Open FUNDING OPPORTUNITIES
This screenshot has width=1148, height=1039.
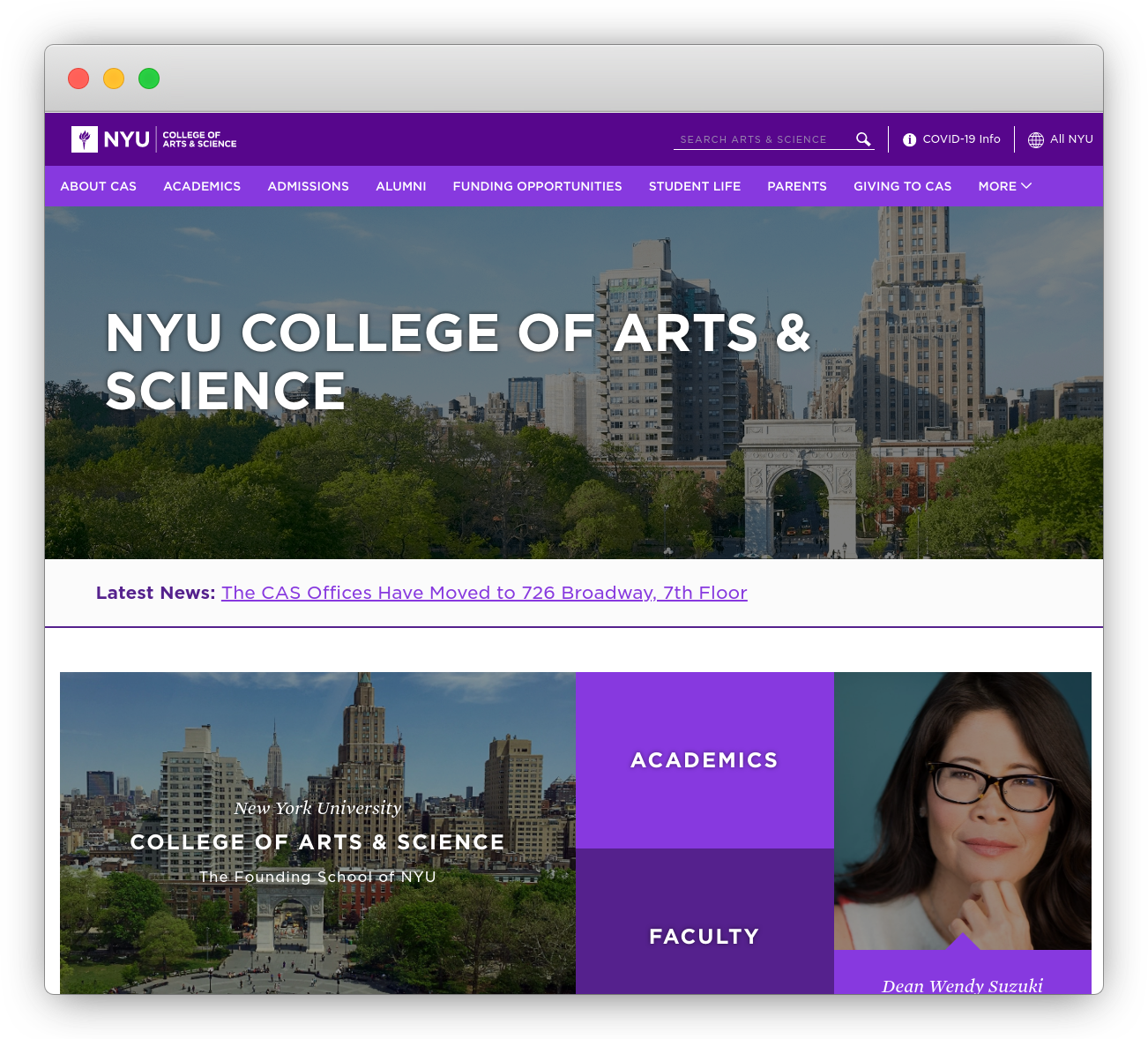click(537, 186)
